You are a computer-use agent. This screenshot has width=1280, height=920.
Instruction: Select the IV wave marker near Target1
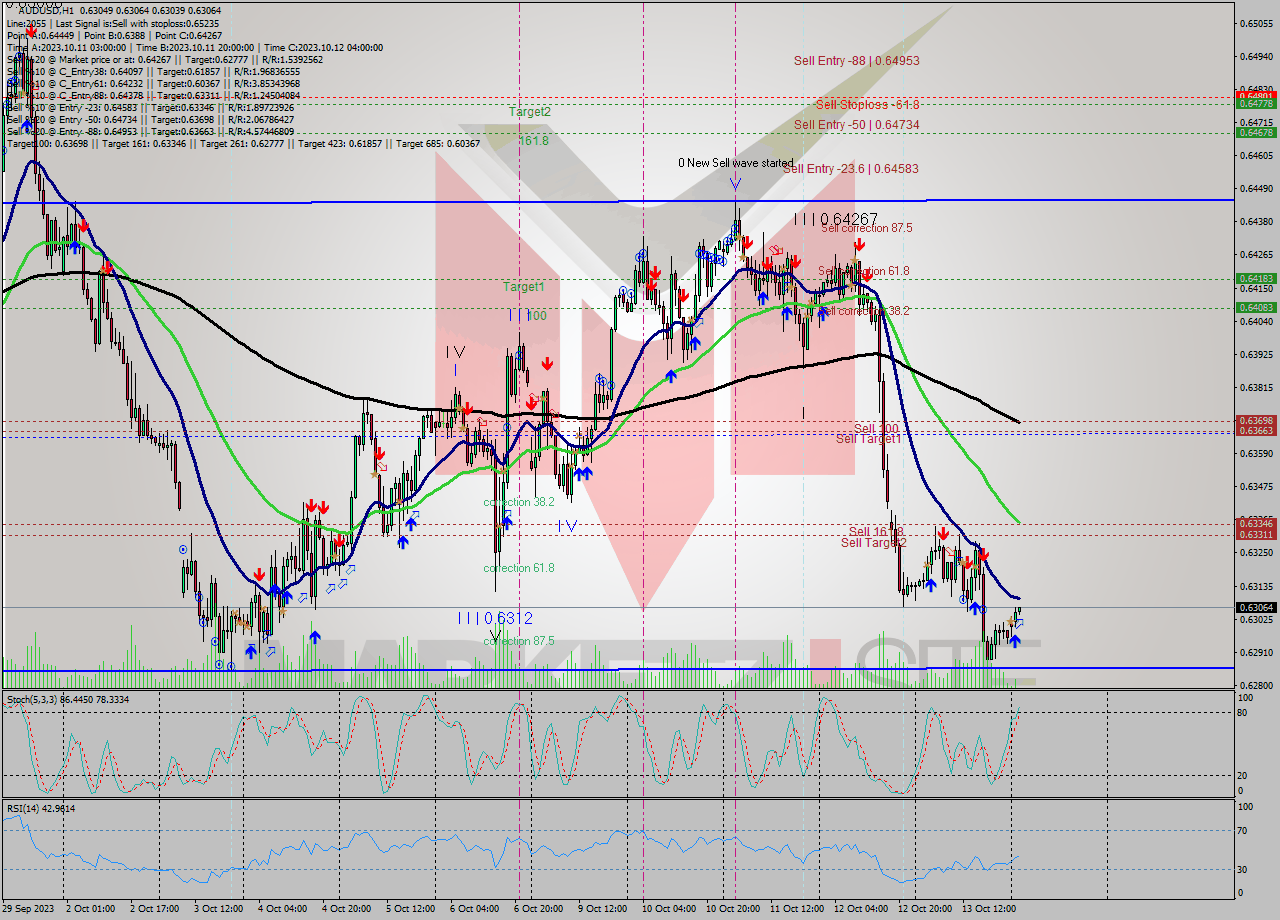click(457, 352)
